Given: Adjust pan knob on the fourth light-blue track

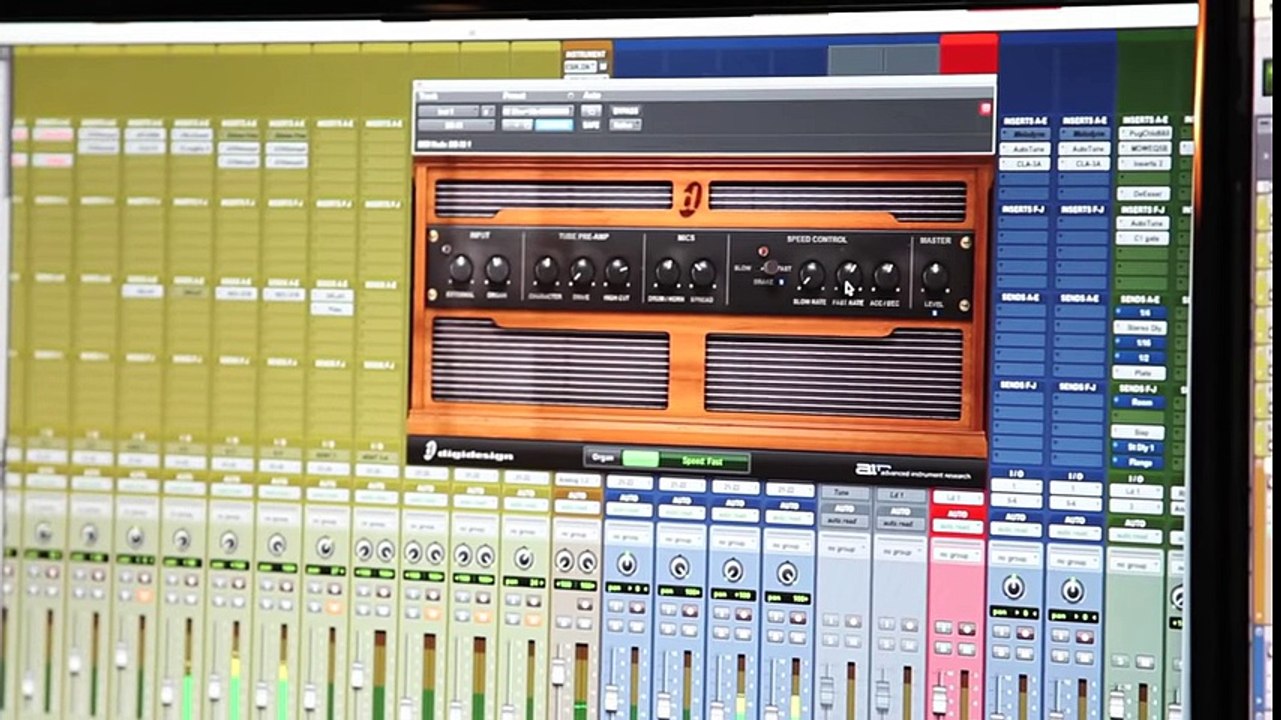Looking at the screenshot, I should pyautogui.click(x=787, y=573).
